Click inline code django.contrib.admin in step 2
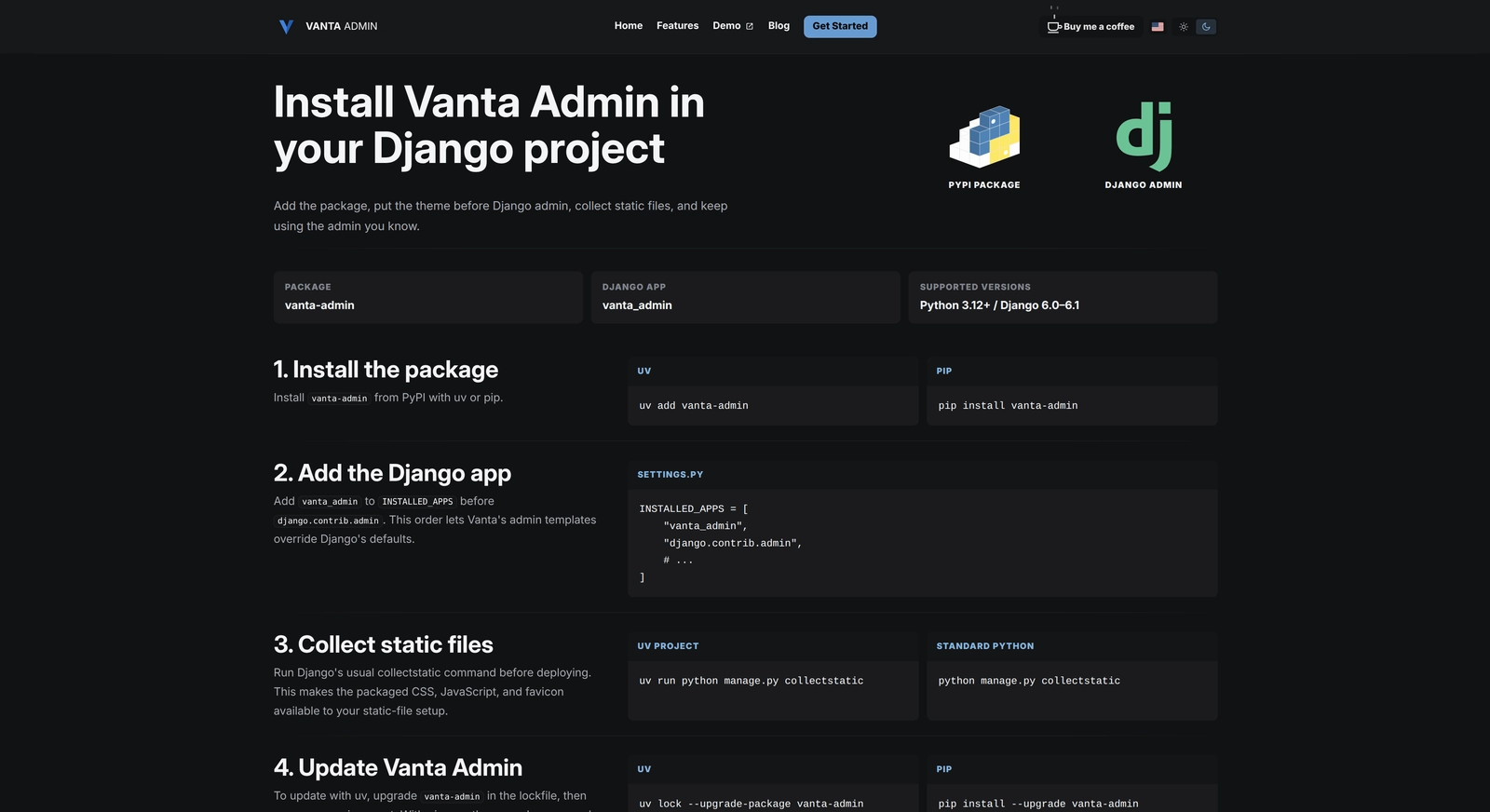 coord(328,521)
